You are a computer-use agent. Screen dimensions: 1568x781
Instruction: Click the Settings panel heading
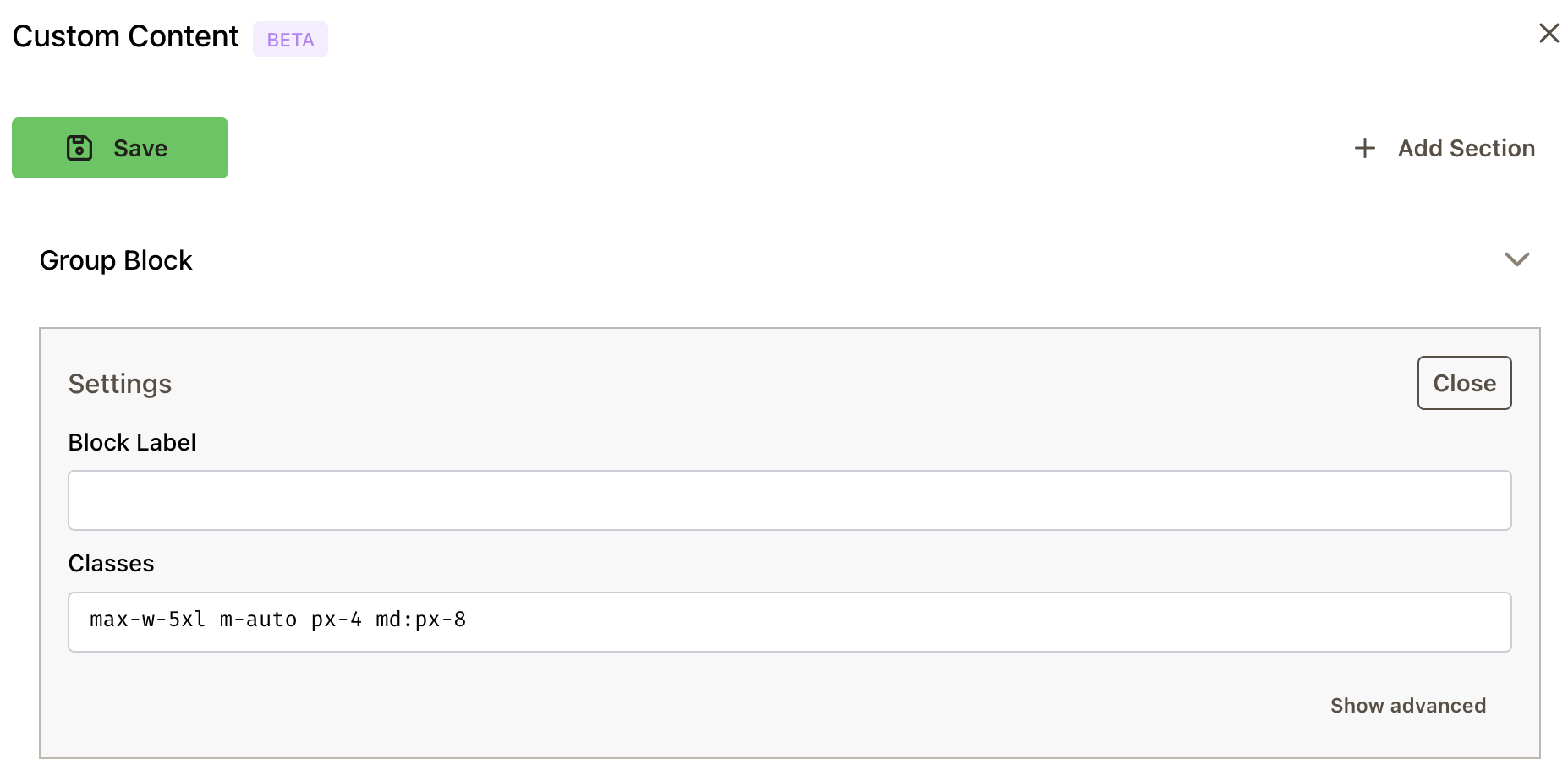pyautogui.click(x=120, y=384)
